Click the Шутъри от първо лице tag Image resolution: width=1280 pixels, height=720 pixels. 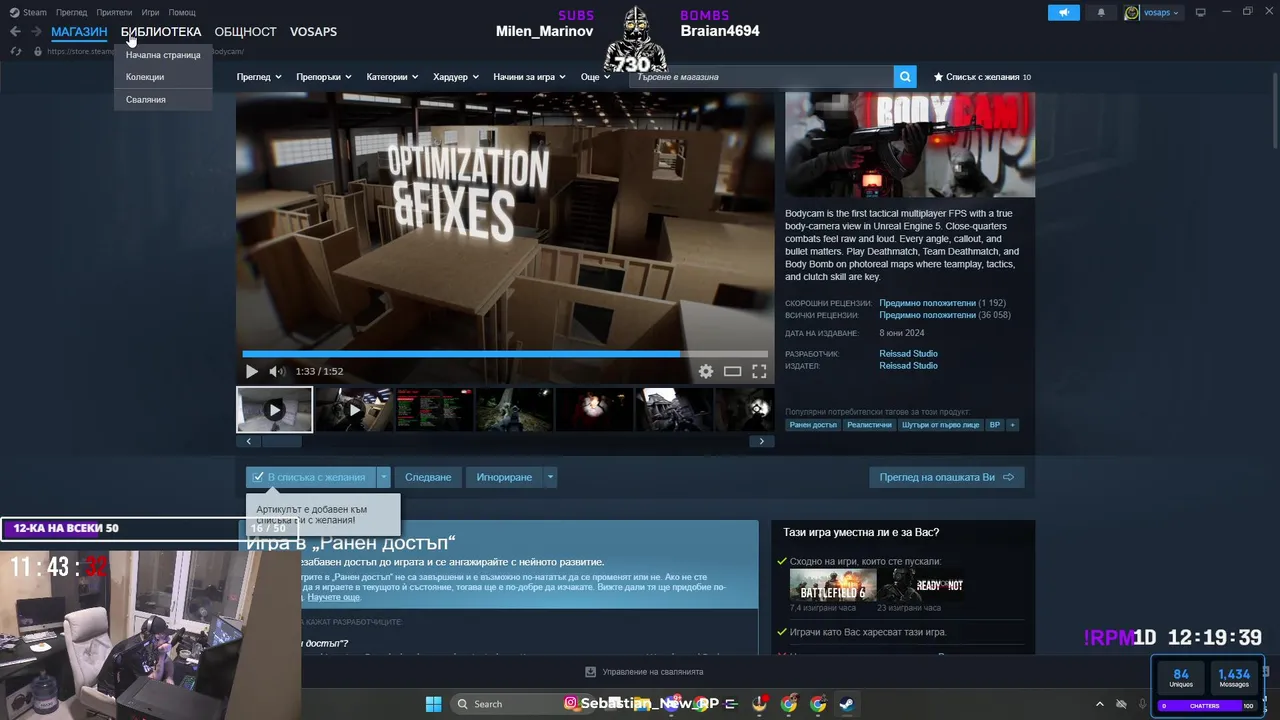[941, 425]
